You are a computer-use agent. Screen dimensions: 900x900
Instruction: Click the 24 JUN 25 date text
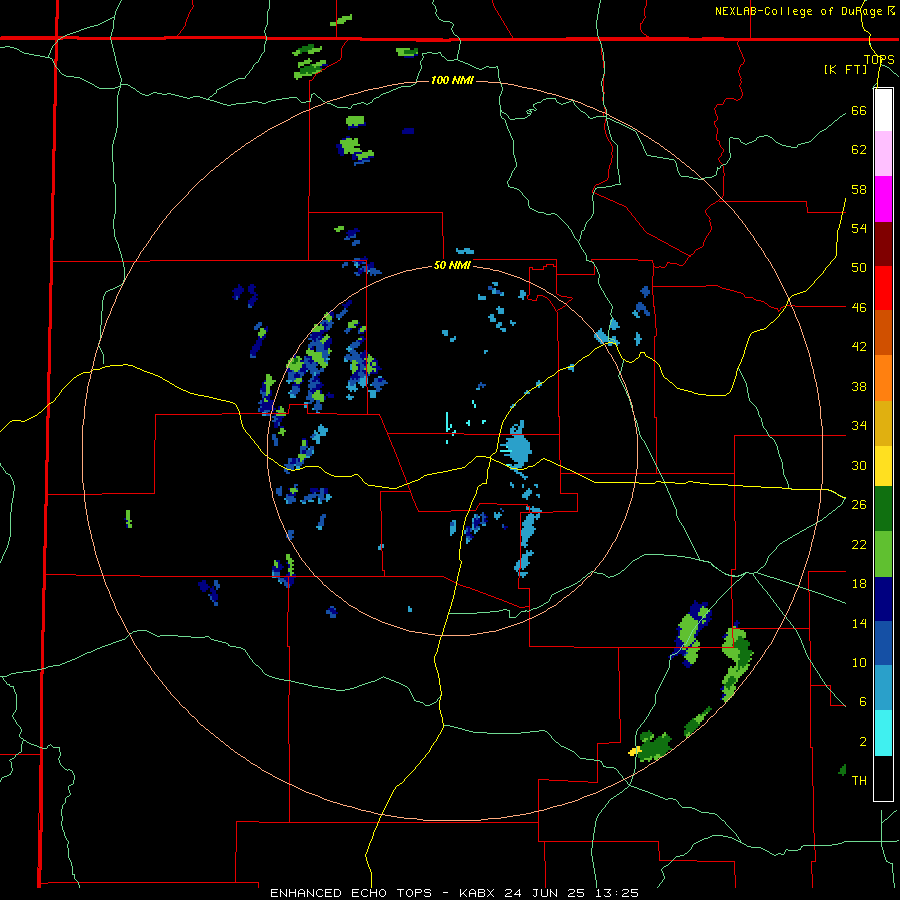pyautogui.click(x=544, y=893)
